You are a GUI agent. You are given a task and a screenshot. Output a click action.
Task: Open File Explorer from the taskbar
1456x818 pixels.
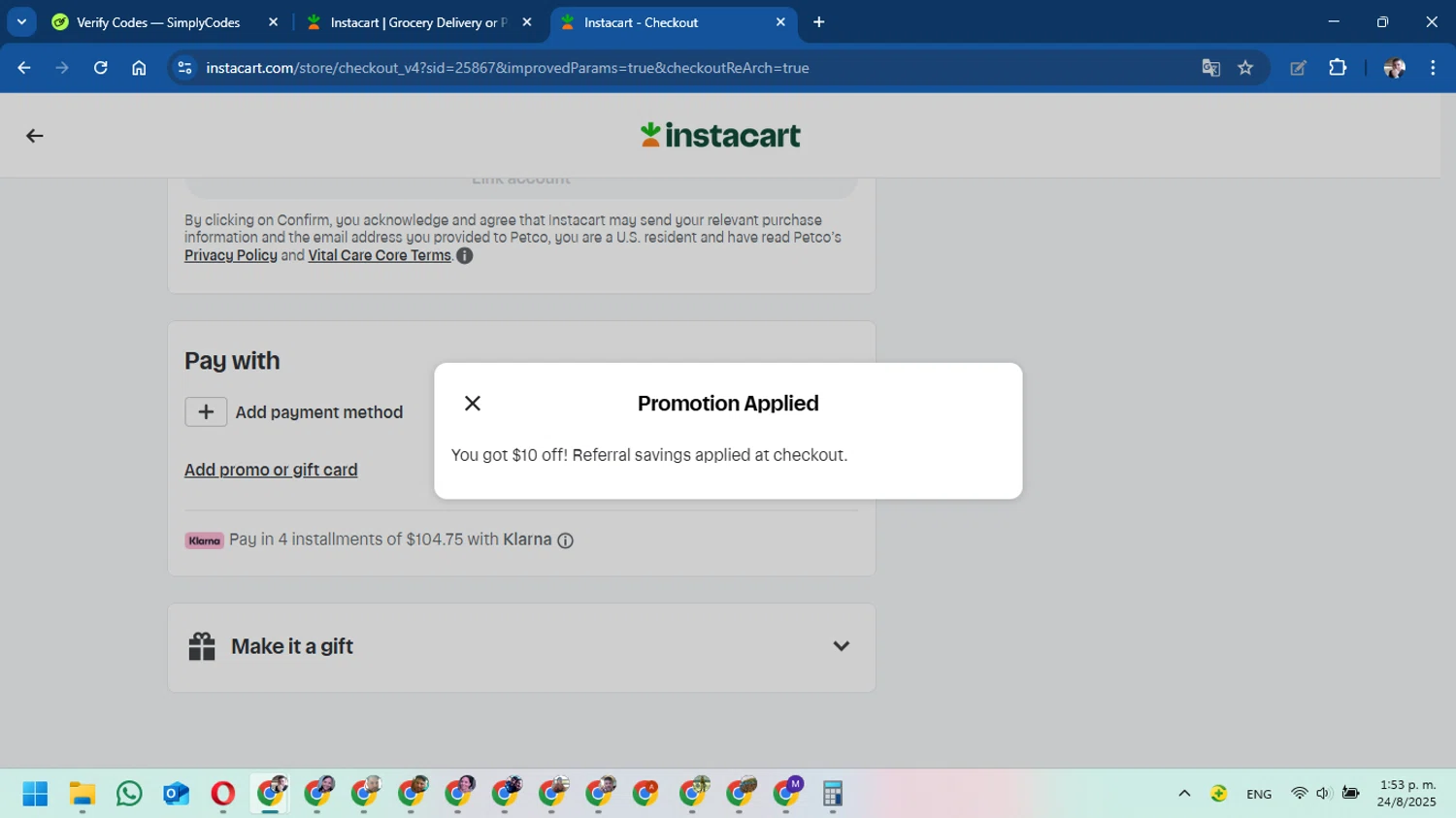pyautogui.click(x=83, y=794)
